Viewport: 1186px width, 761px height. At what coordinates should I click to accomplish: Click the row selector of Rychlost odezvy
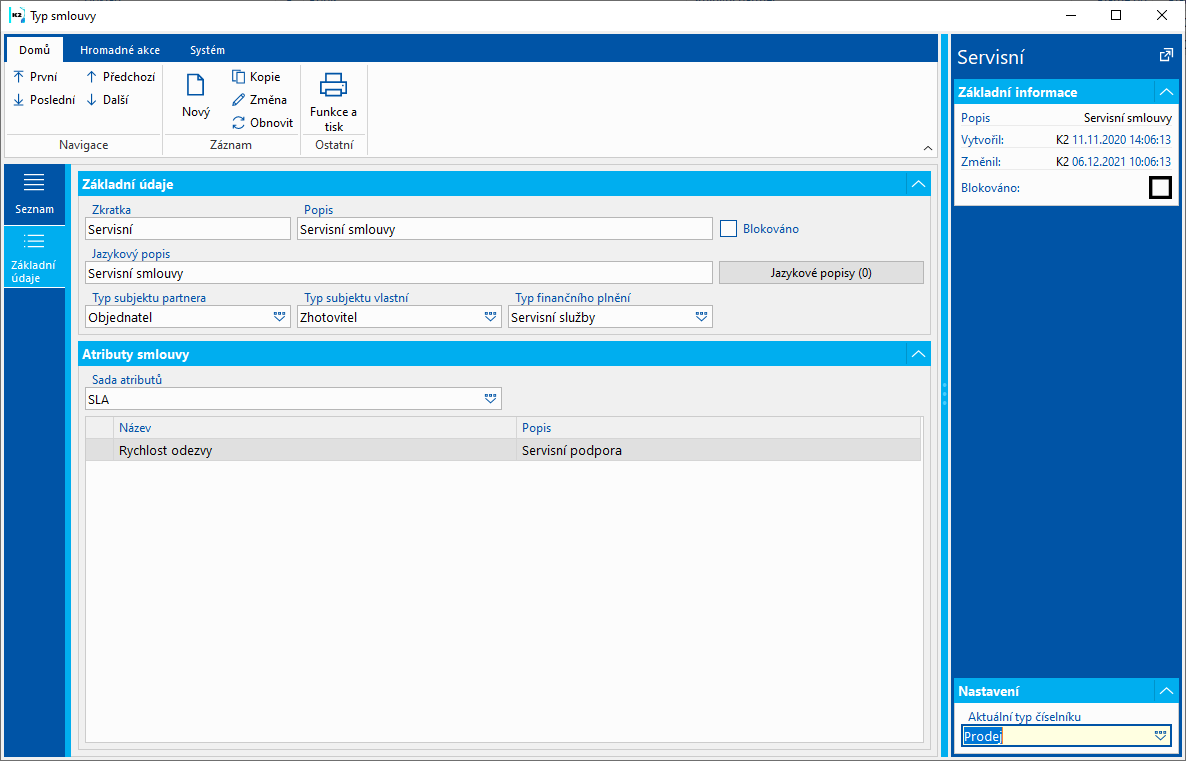(99, 450)
